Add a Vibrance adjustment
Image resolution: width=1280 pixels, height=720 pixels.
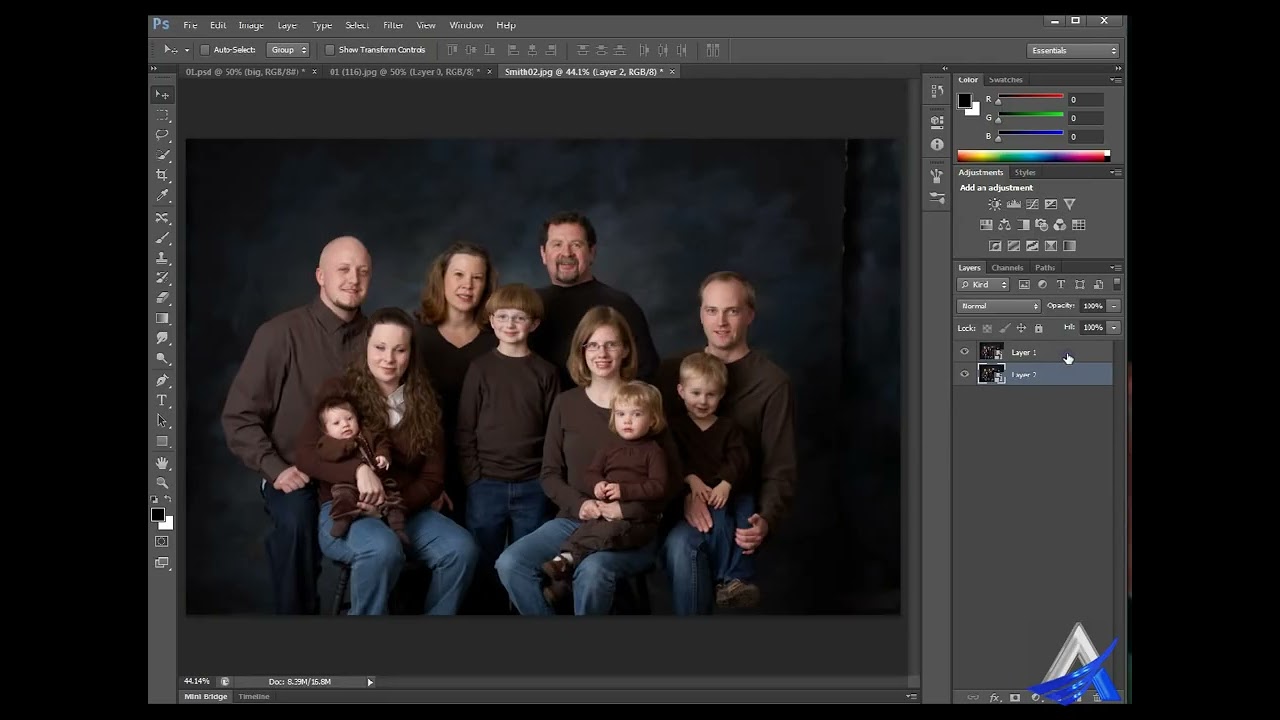click(1069, 204)
